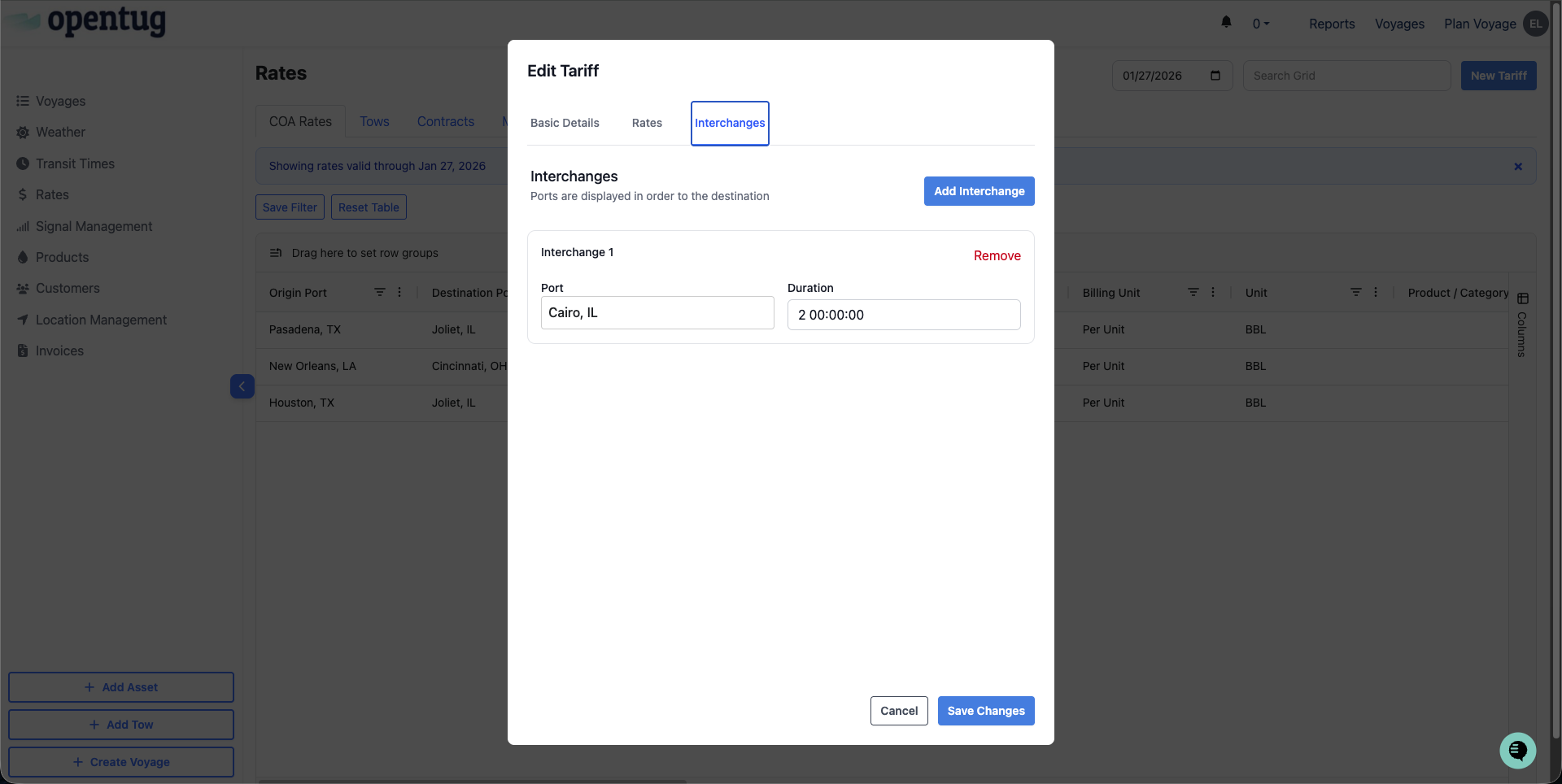Click the Port field with Cairo, IL

pyautogui.click(x=657, y=313)
